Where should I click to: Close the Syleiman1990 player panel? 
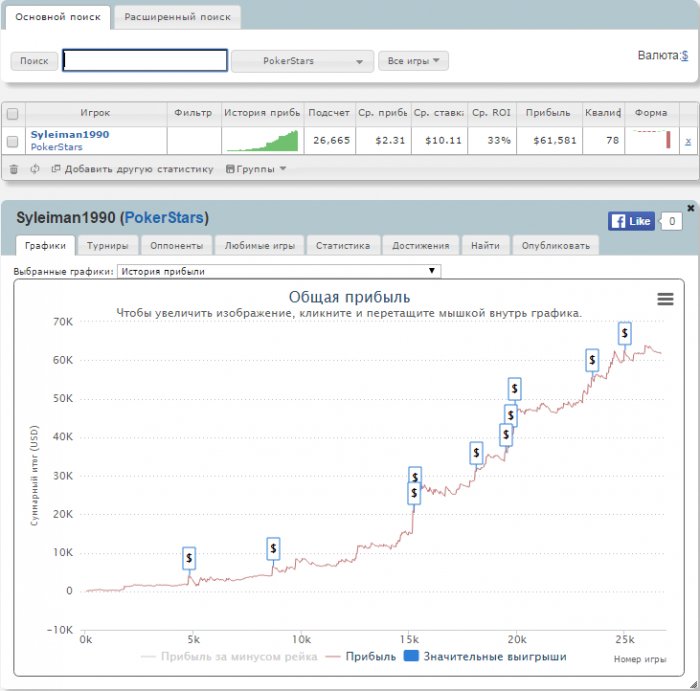tap(690, 208)
